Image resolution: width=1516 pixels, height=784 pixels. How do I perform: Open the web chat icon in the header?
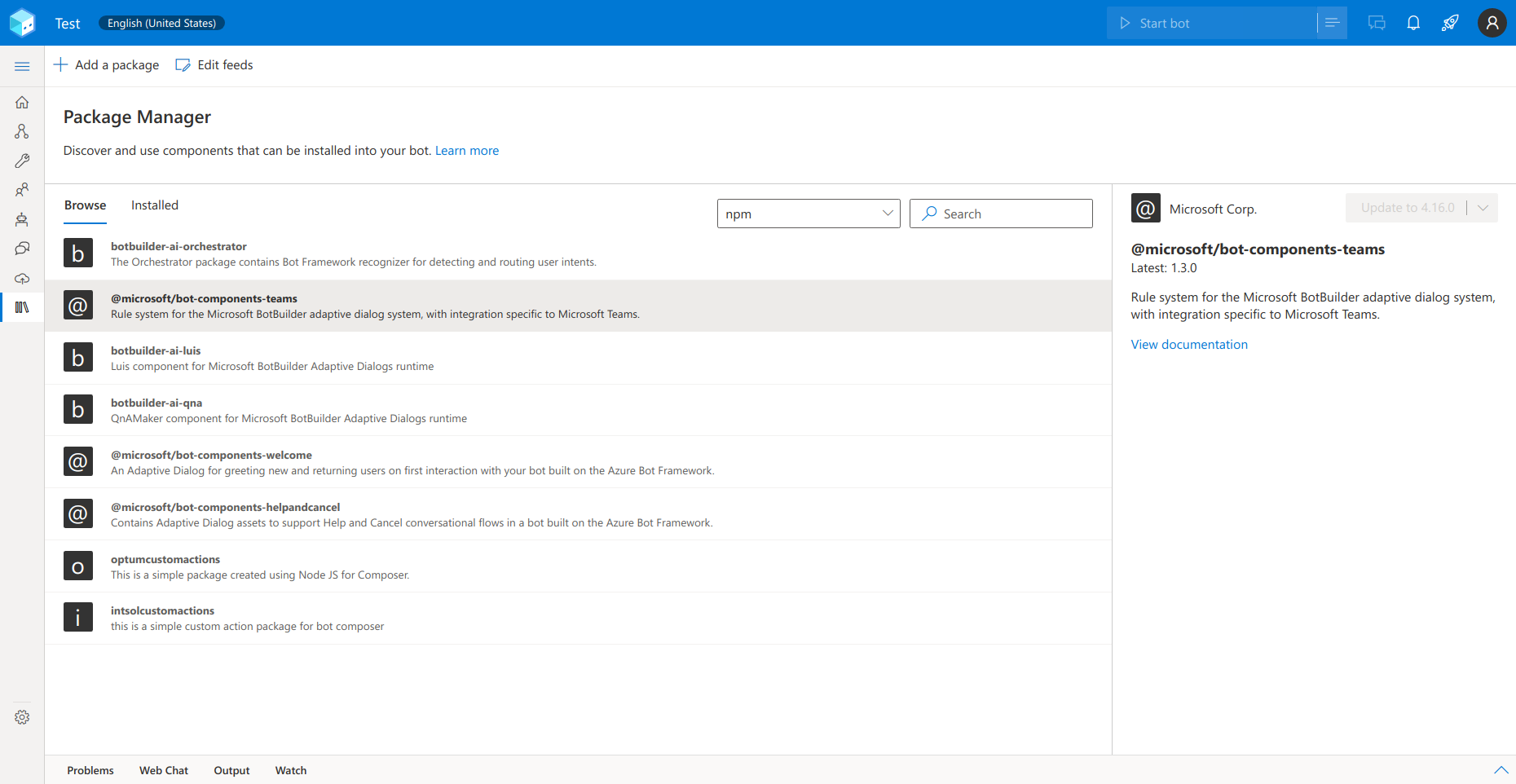(1377, 23)
